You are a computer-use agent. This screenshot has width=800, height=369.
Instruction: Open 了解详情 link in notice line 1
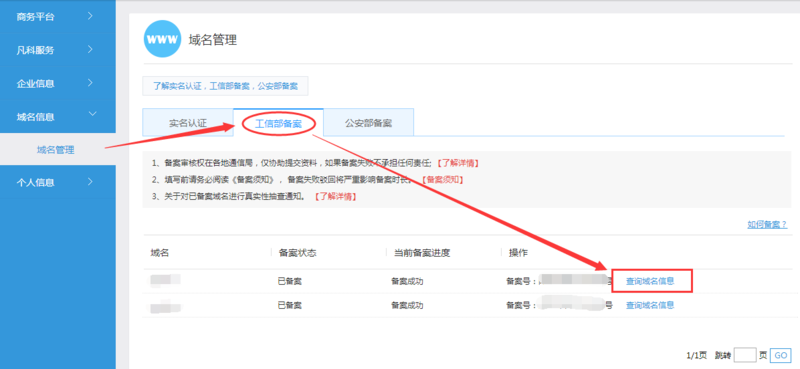pos(458,163)
